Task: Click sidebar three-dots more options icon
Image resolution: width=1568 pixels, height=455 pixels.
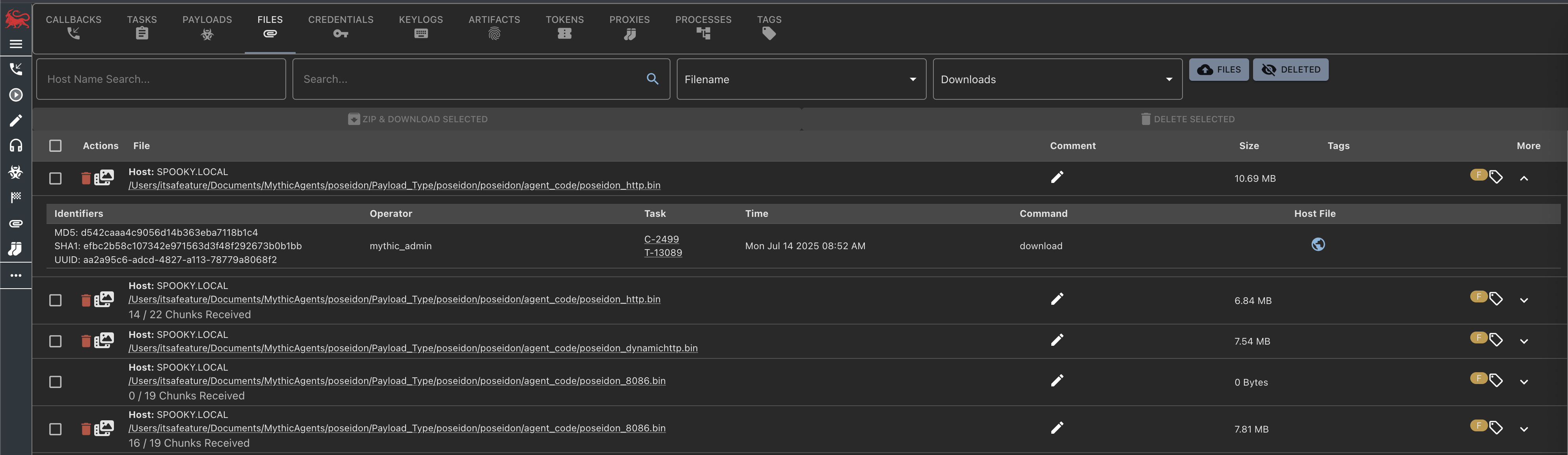Action: (x=16, y=275)
